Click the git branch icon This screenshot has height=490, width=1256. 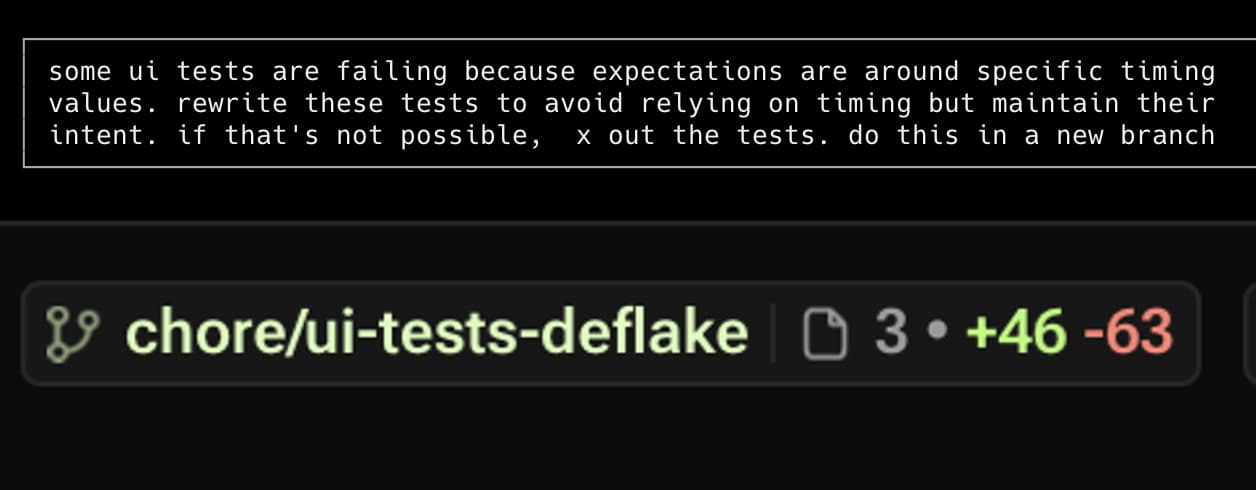[x=73, y=334]
